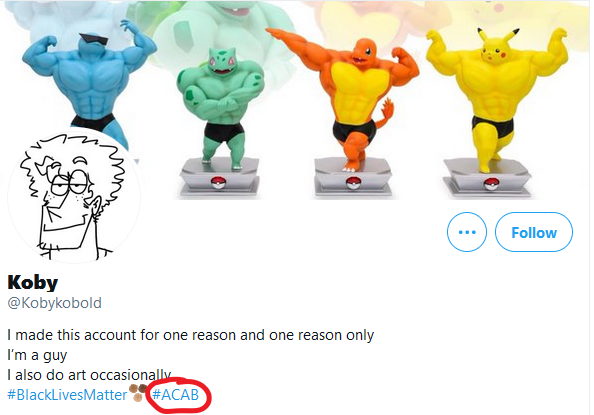The height and width of the screenshot is (415, 594).
Task: Click the Pokeball under Charmander's pedestal
Action: click(x=353, y=183)
